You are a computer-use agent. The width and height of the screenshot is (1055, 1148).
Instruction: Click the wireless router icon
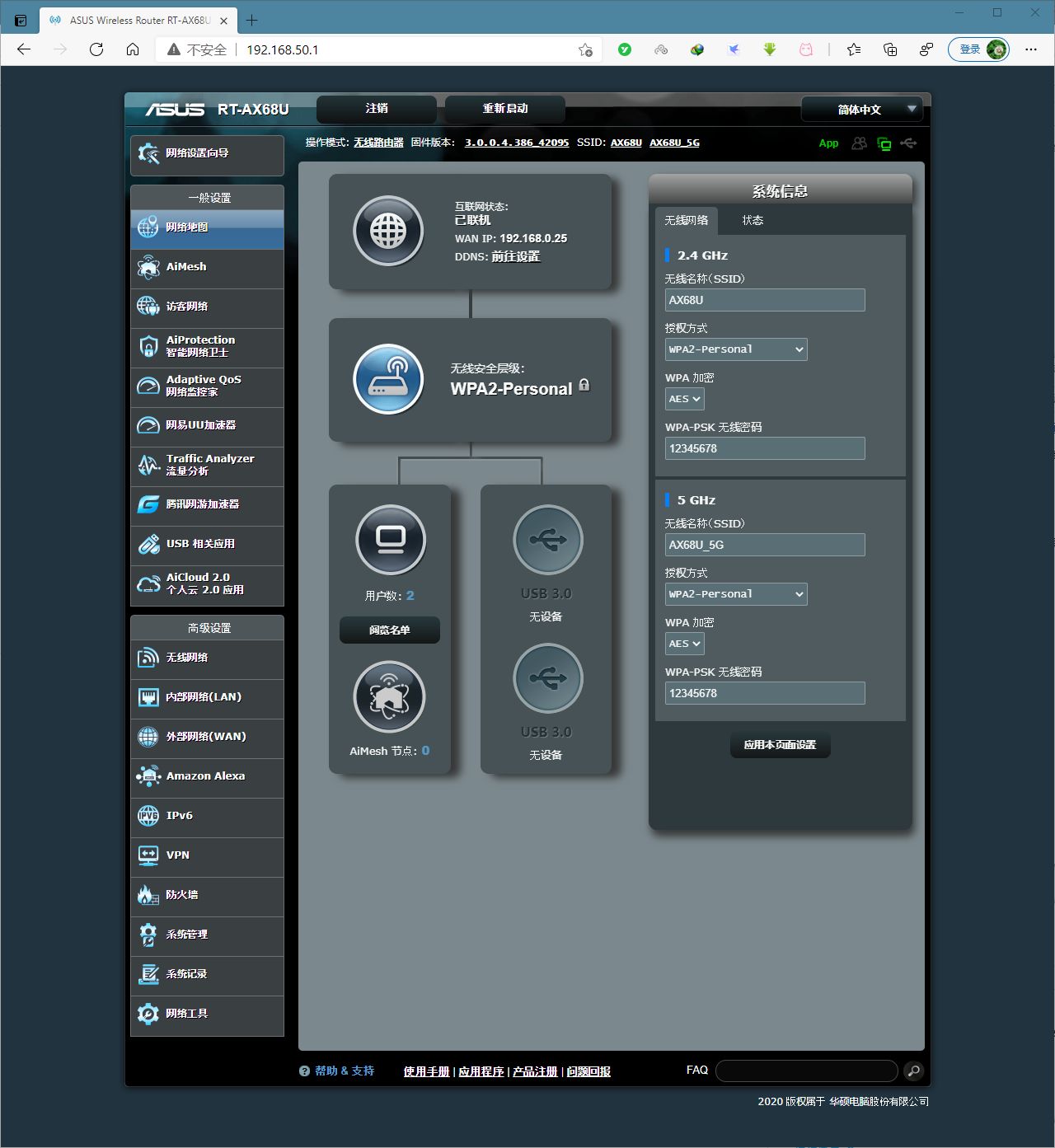click(x=388, y=379)
